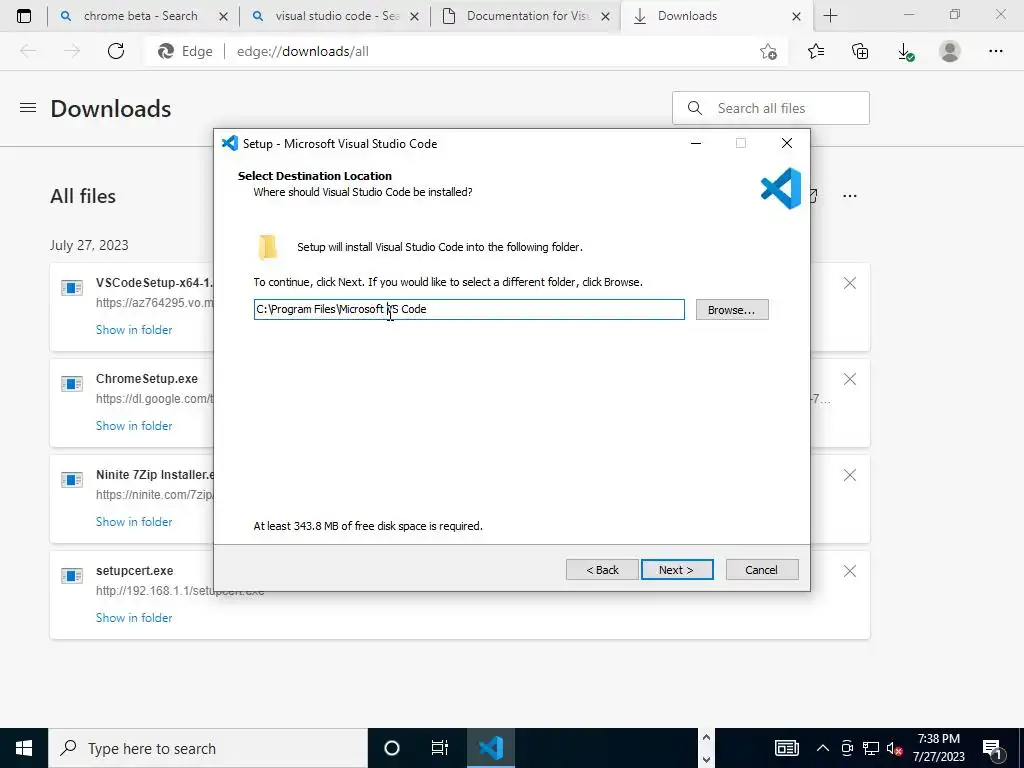Remove ChromeSetup.exe from downloads list

850,379
